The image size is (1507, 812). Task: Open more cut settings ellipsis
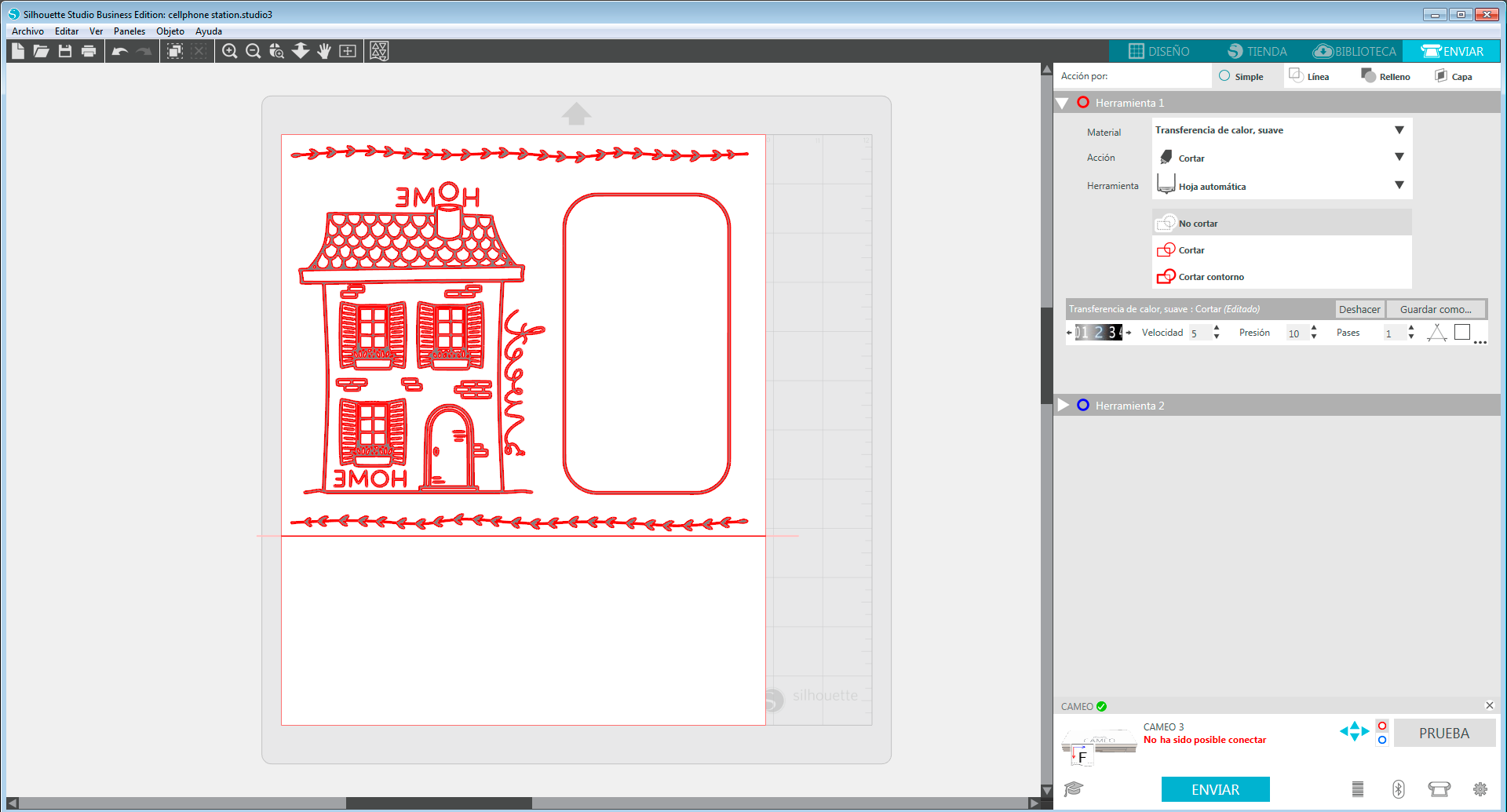1480,343
